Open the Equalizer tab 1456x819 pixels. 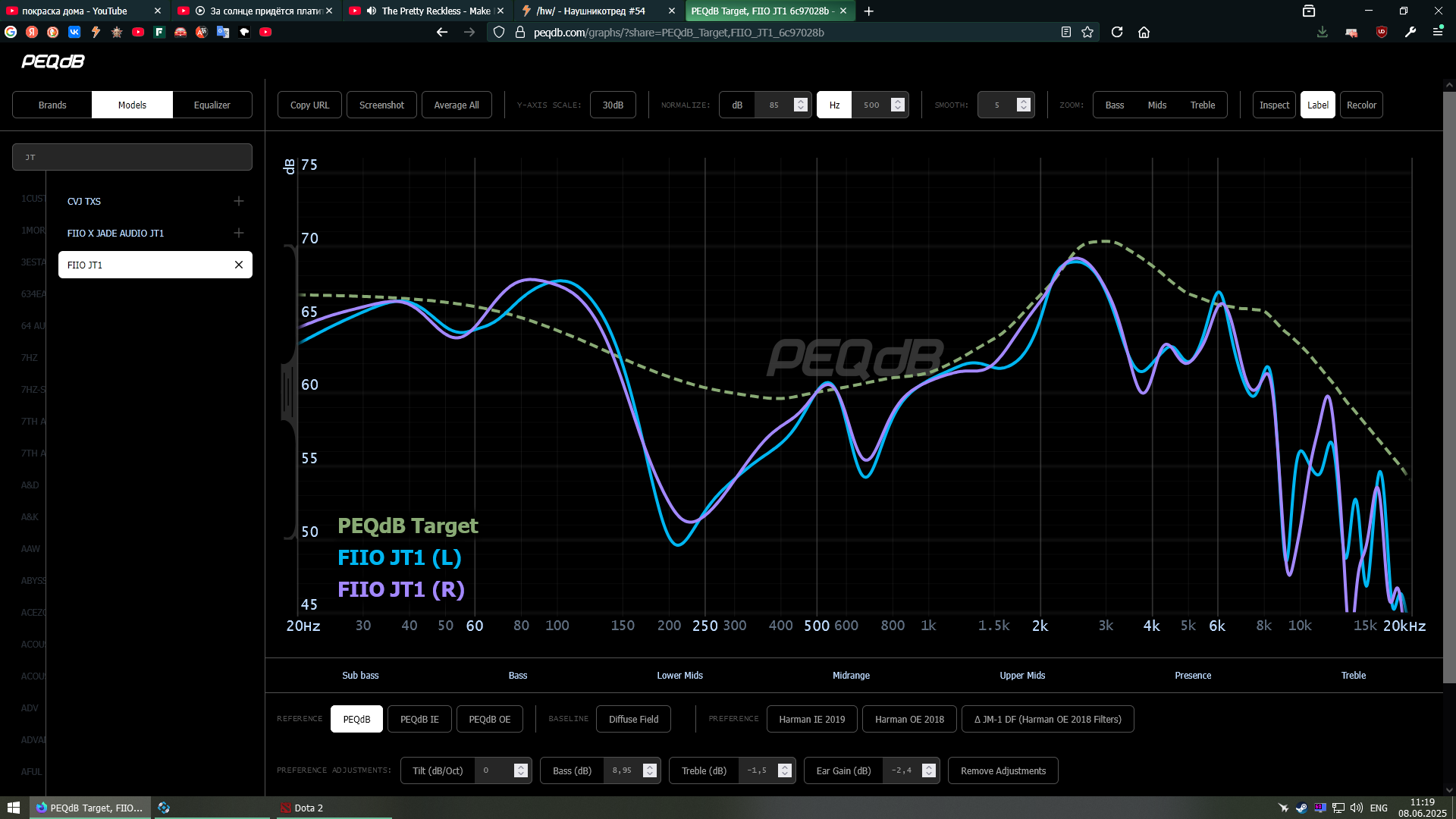pyautogui.click(x=212, y=105)
